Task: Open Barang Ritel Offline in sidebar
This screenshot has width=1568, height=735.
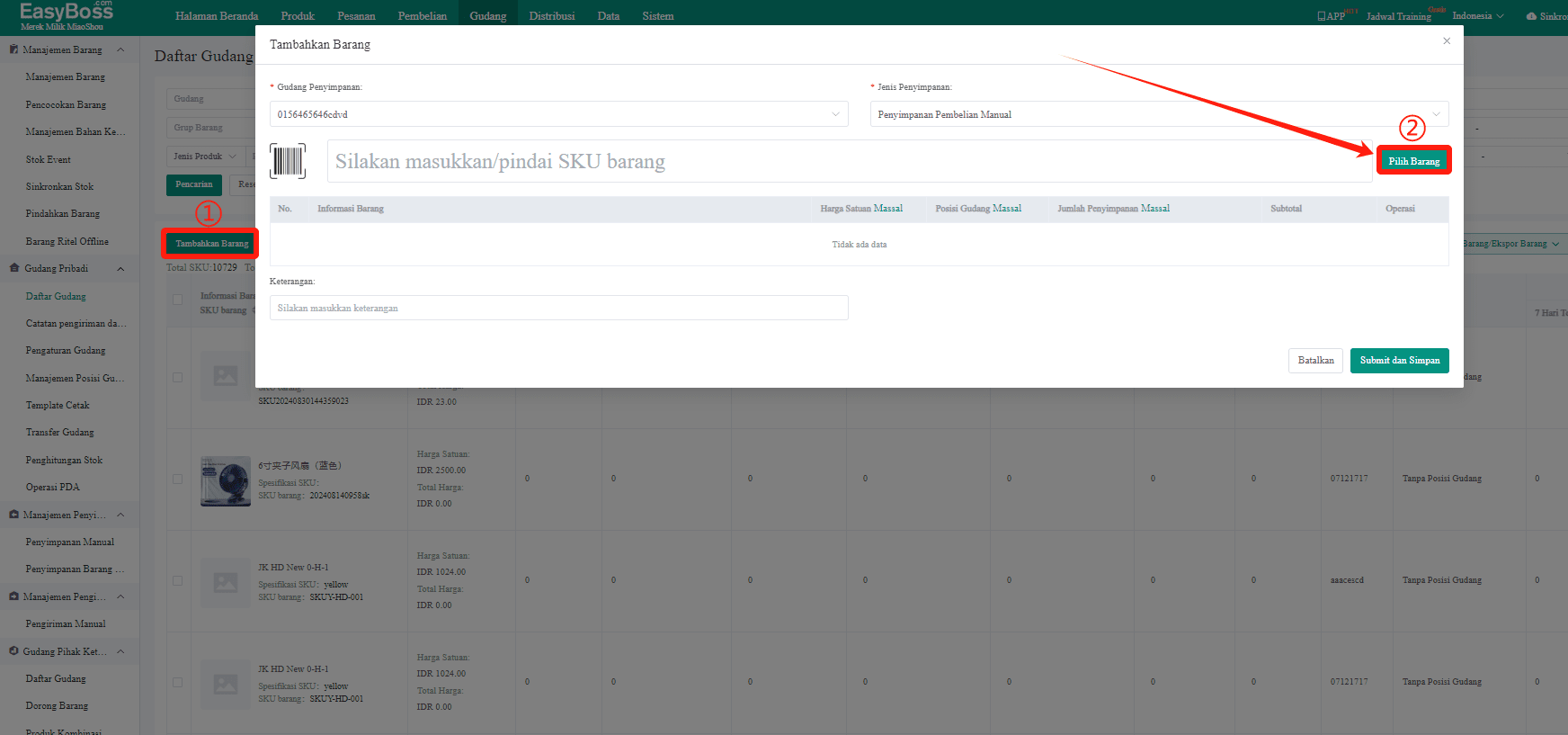Action: pos(67,241)
